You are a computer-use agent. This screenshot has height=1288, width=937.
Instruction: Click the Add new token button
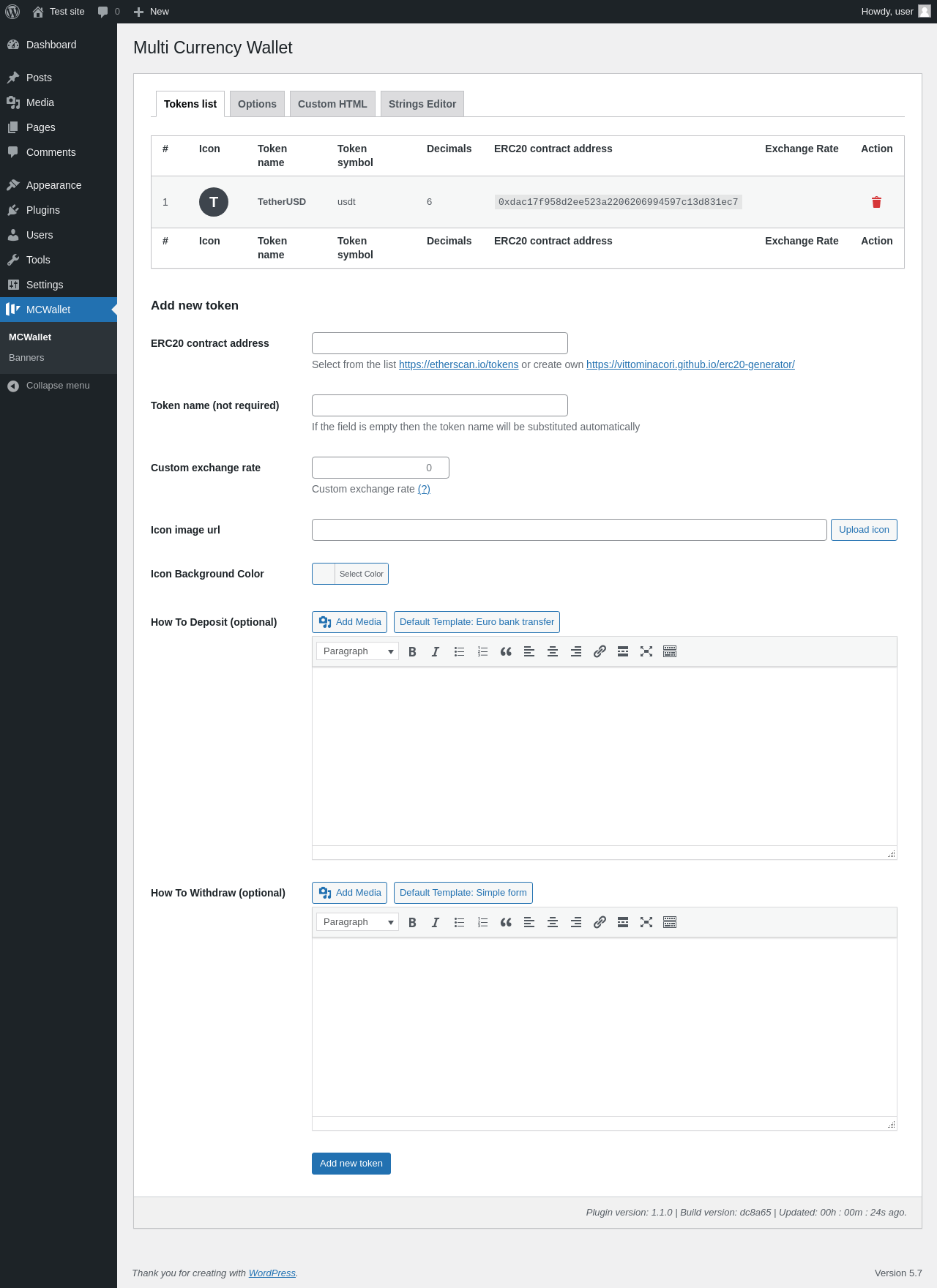click(x=351, y=1164)
